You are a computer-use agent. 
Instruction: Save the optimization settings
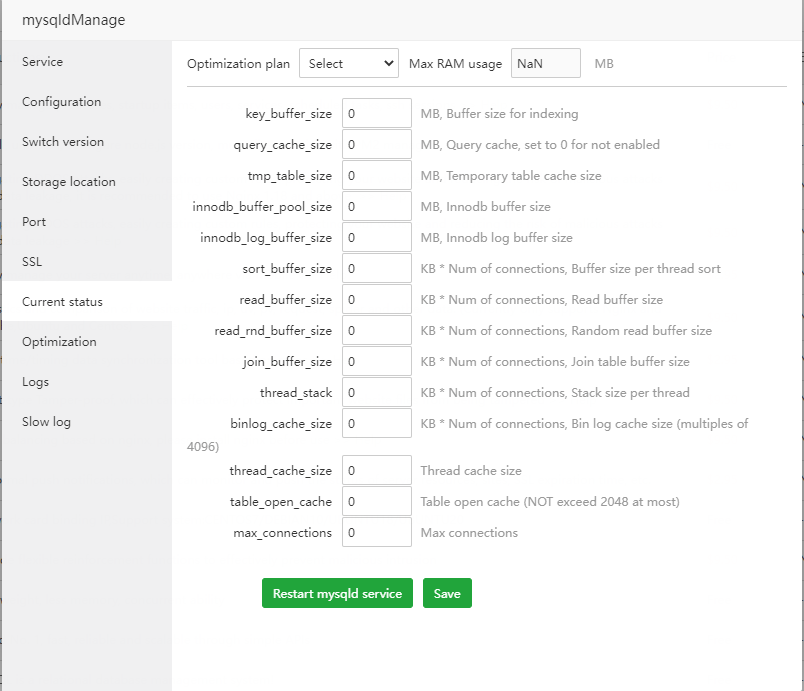click(447, 593)
